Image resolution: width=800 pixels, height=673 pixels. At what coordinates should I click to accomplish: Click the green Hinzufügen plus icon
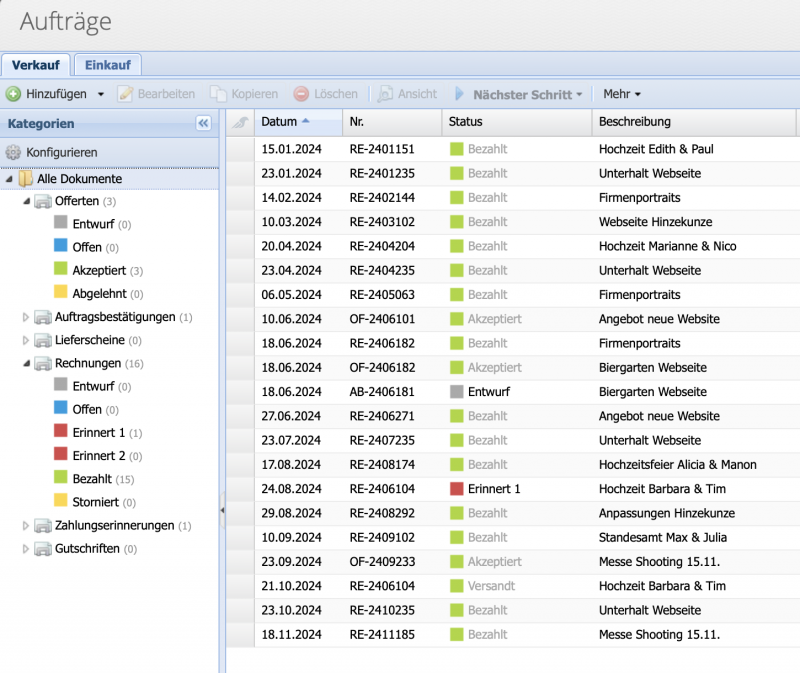pos(14,94)
